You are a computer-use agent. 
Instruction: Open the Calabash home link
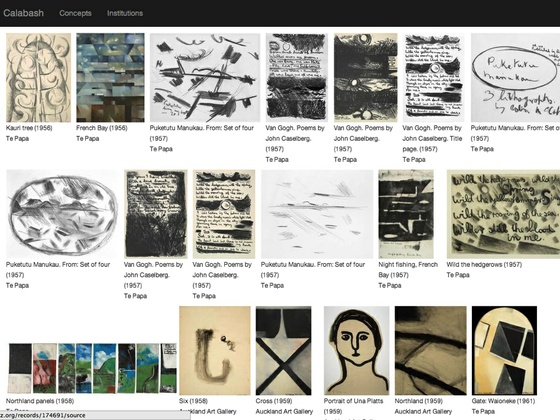(x=23, y=13)
